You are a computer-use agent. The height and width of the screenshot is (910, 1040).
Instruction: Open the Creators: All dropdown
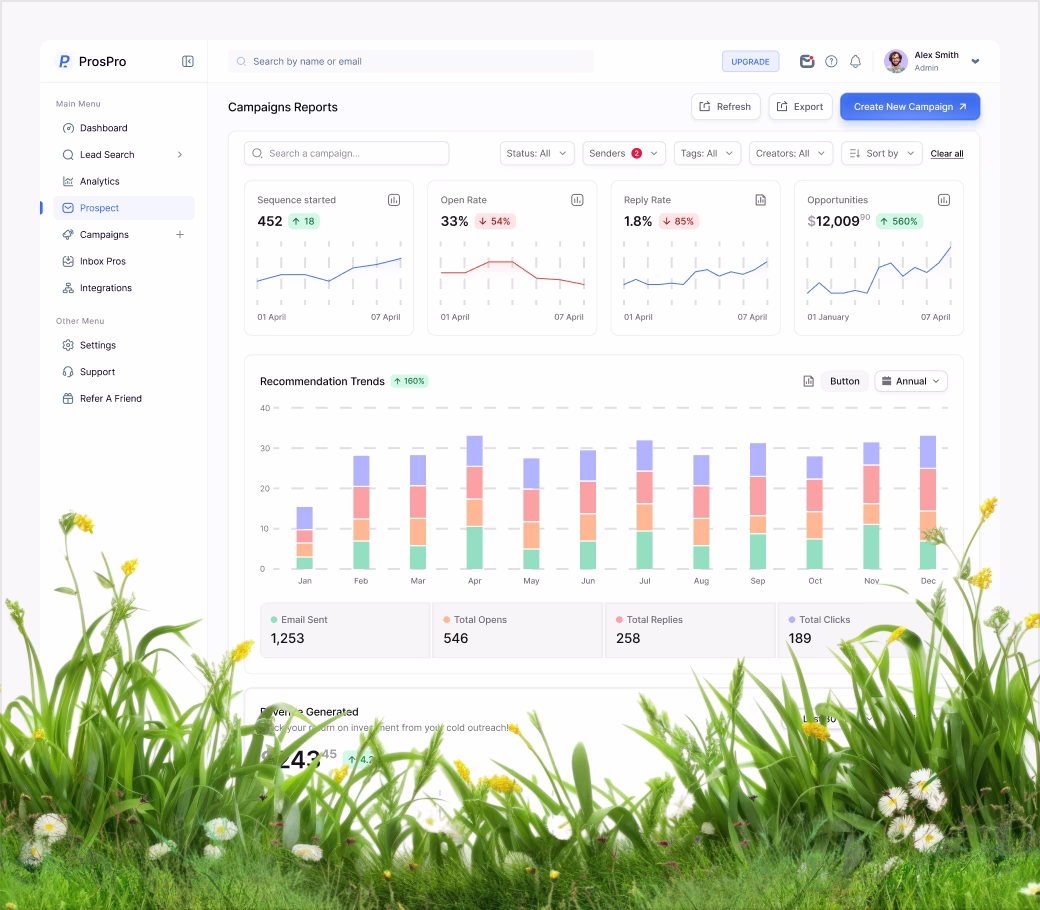(791, 153)
